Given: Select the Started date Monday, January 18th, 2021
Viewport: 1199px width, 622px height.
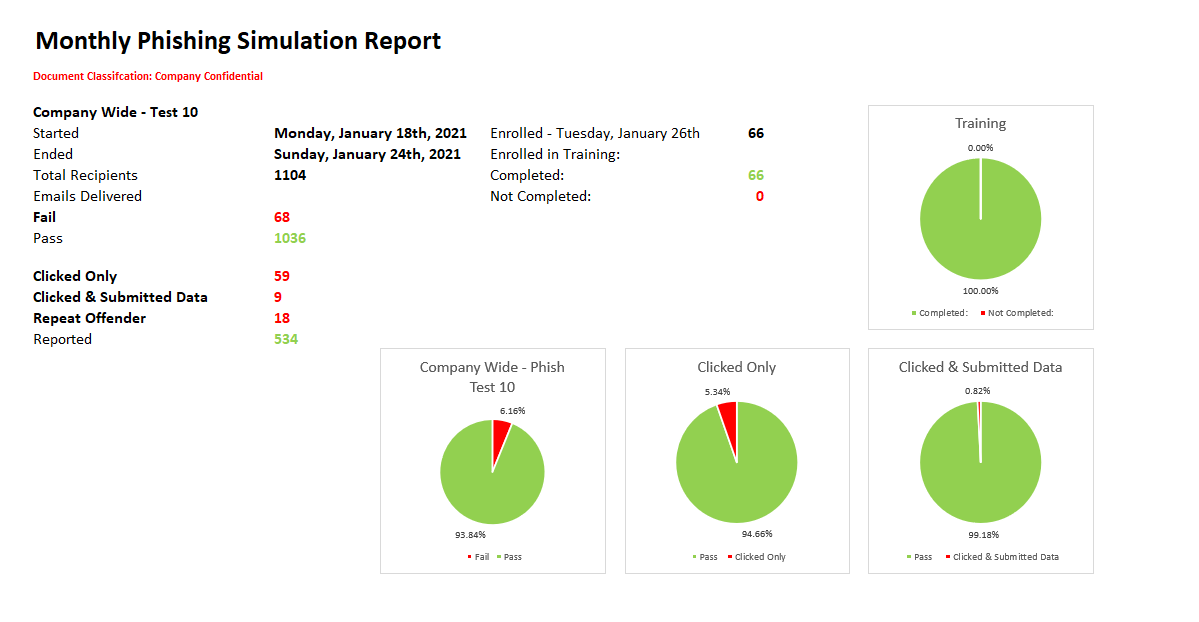Looking at the screenshot, I should [x=370, y=133].
